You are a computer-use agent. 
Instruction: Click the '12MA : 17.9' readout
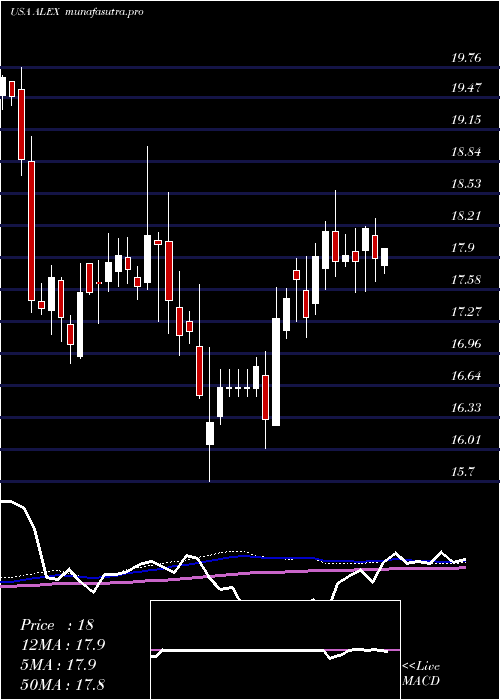[62, 645]
